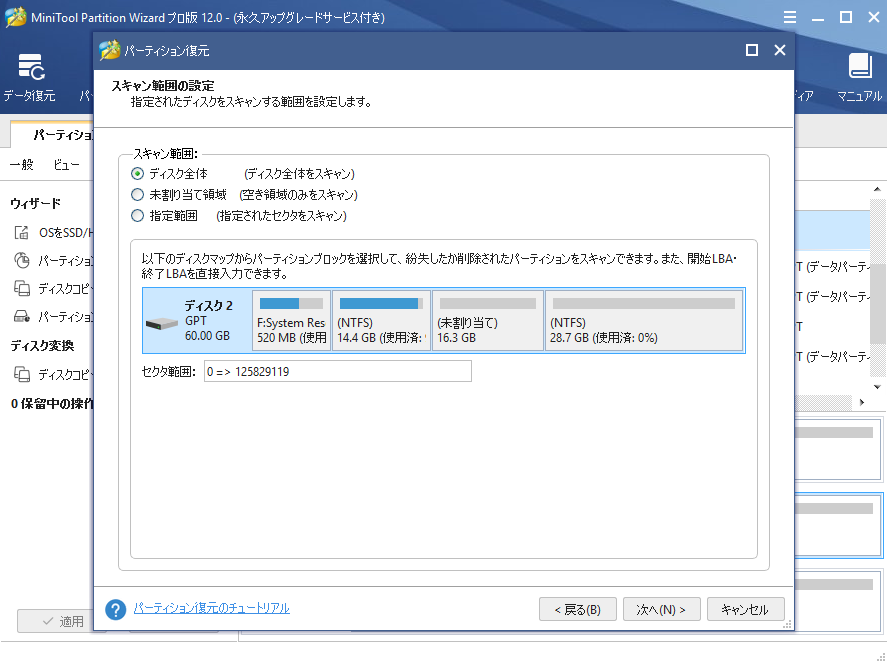Click the Disk 2 drive icon in the map
887x662 pixels.
162,322
